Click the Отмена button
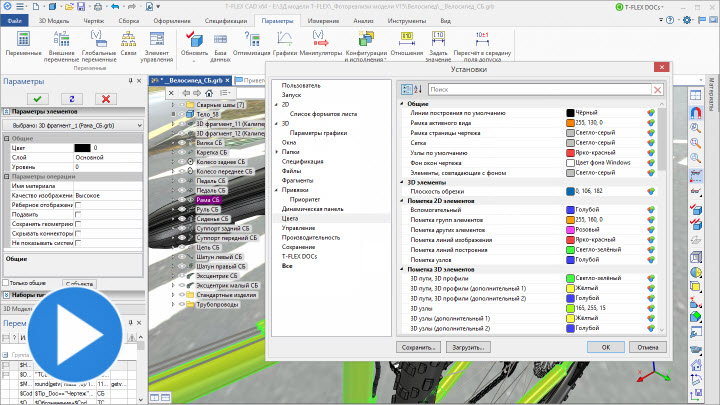 click(647, 347)
